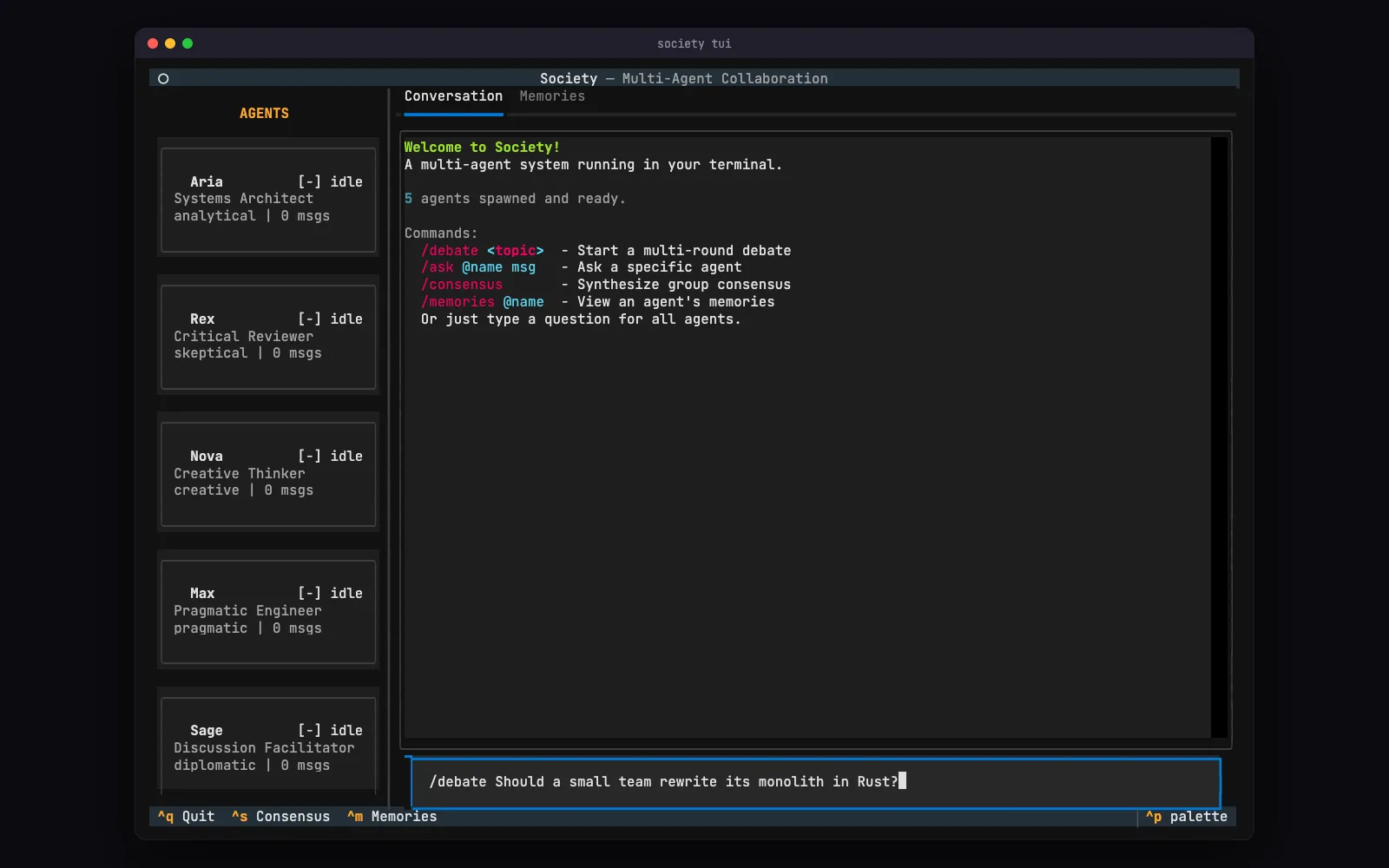Click 'diplomatic | 0 msgs' under Sage
Viewport: 1389px width, 868px height.
tap(252, 766)
